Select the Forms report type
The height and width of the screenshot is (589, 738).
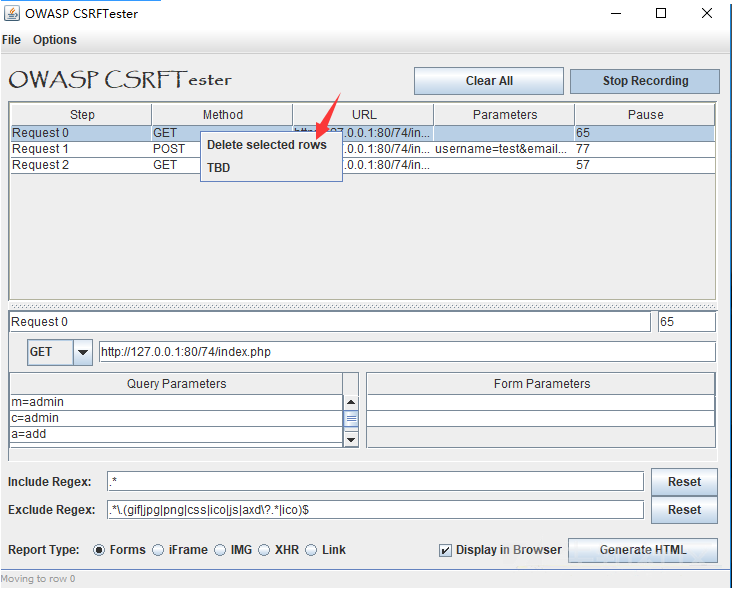(x=99, y=550)
